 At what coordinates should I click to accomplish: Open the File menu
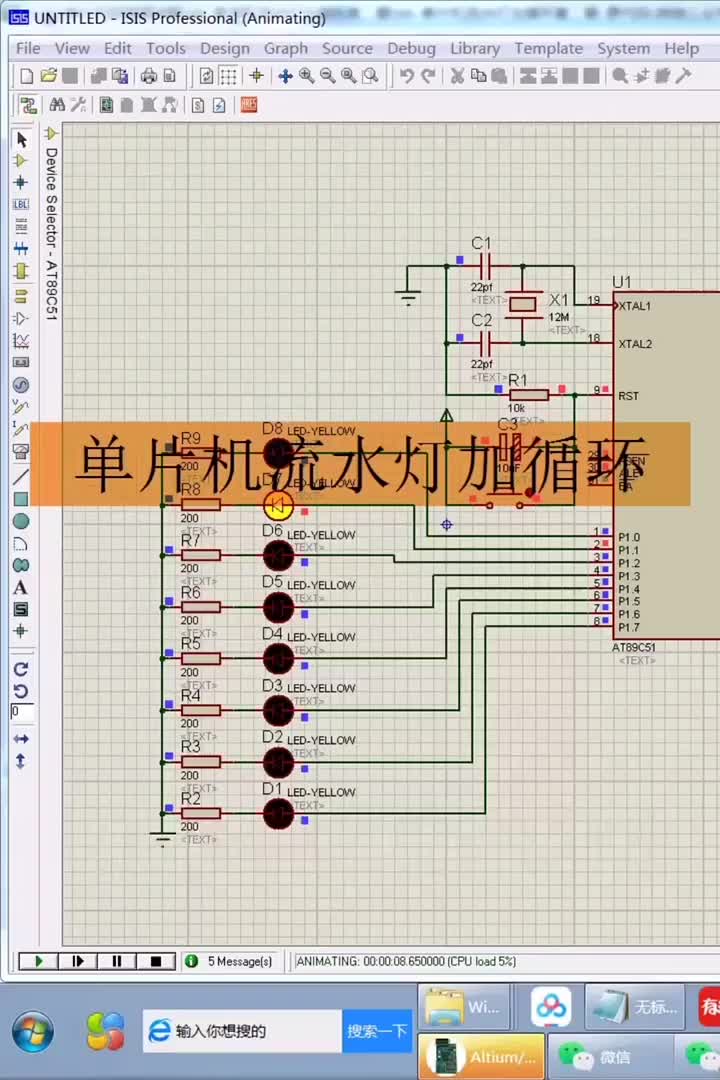pos(28,48)
